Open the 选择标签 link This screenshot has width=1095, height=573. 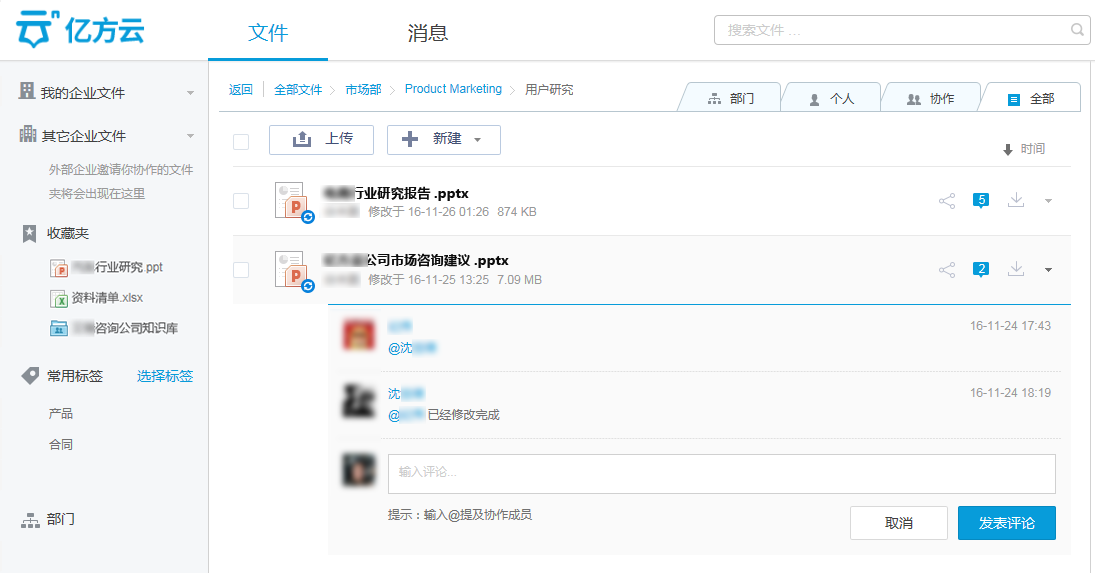pyautogui.click(x=165, y=376)
